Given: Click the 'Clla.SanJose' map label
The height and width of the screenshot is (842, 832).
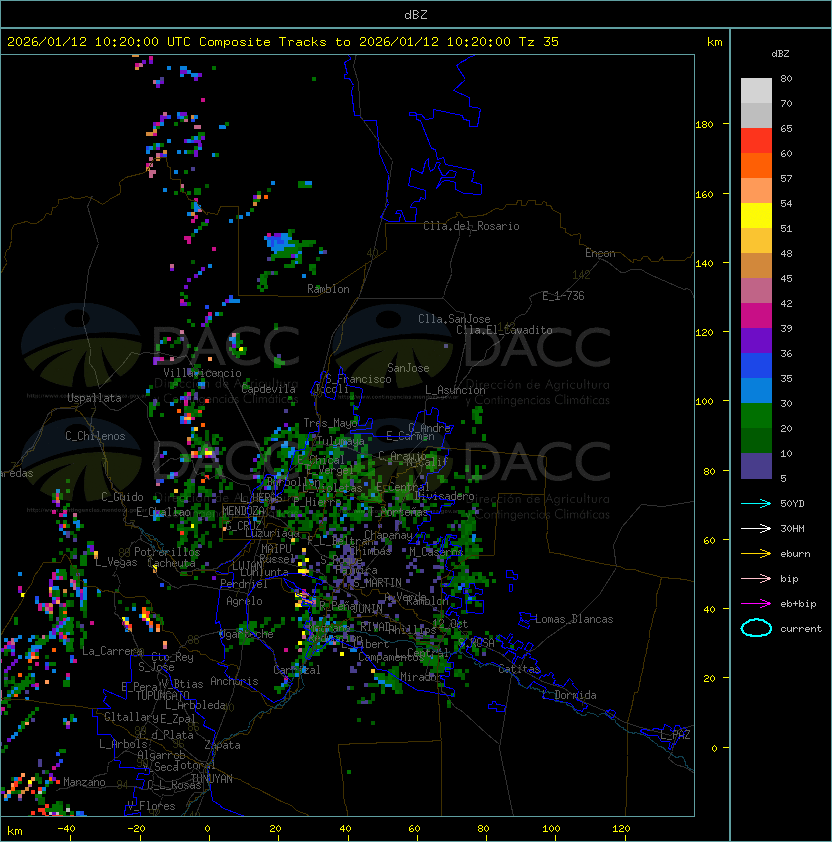Looking at the screenshot, I should [x=454, y=319].
